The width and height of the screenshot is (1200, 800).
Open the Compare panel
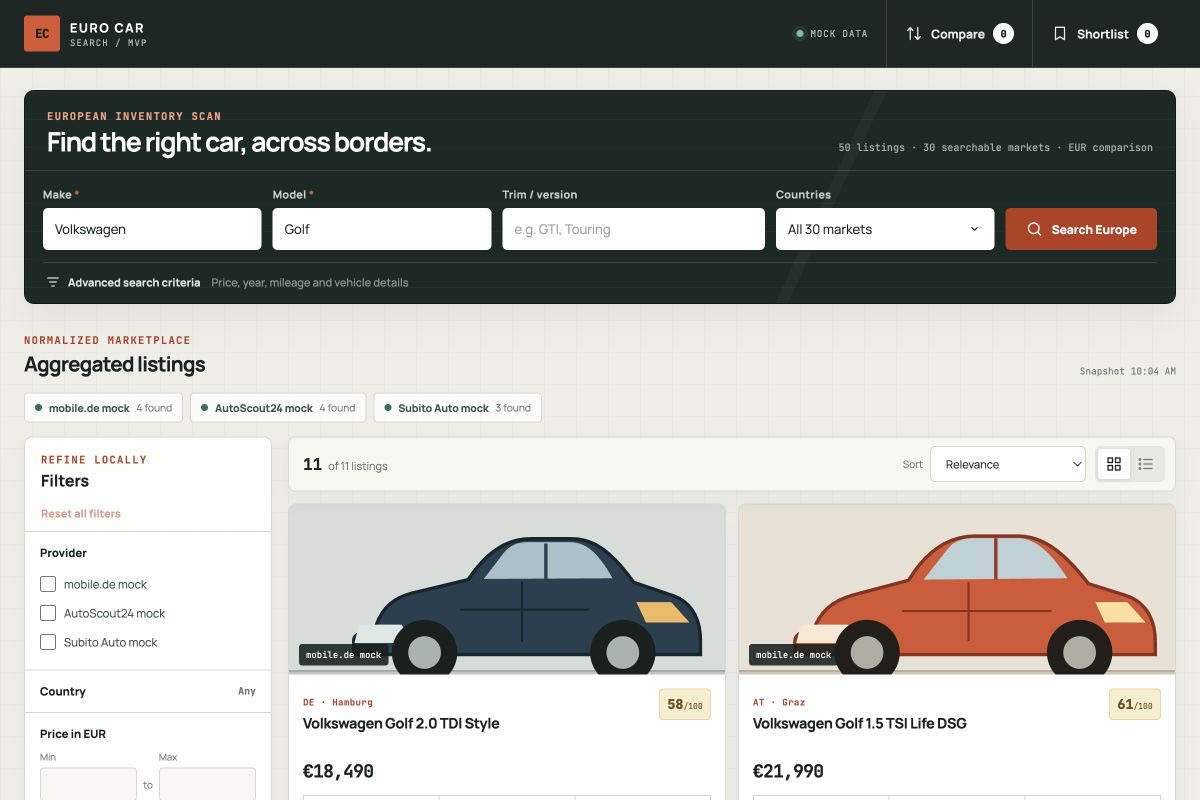(959, 34)
